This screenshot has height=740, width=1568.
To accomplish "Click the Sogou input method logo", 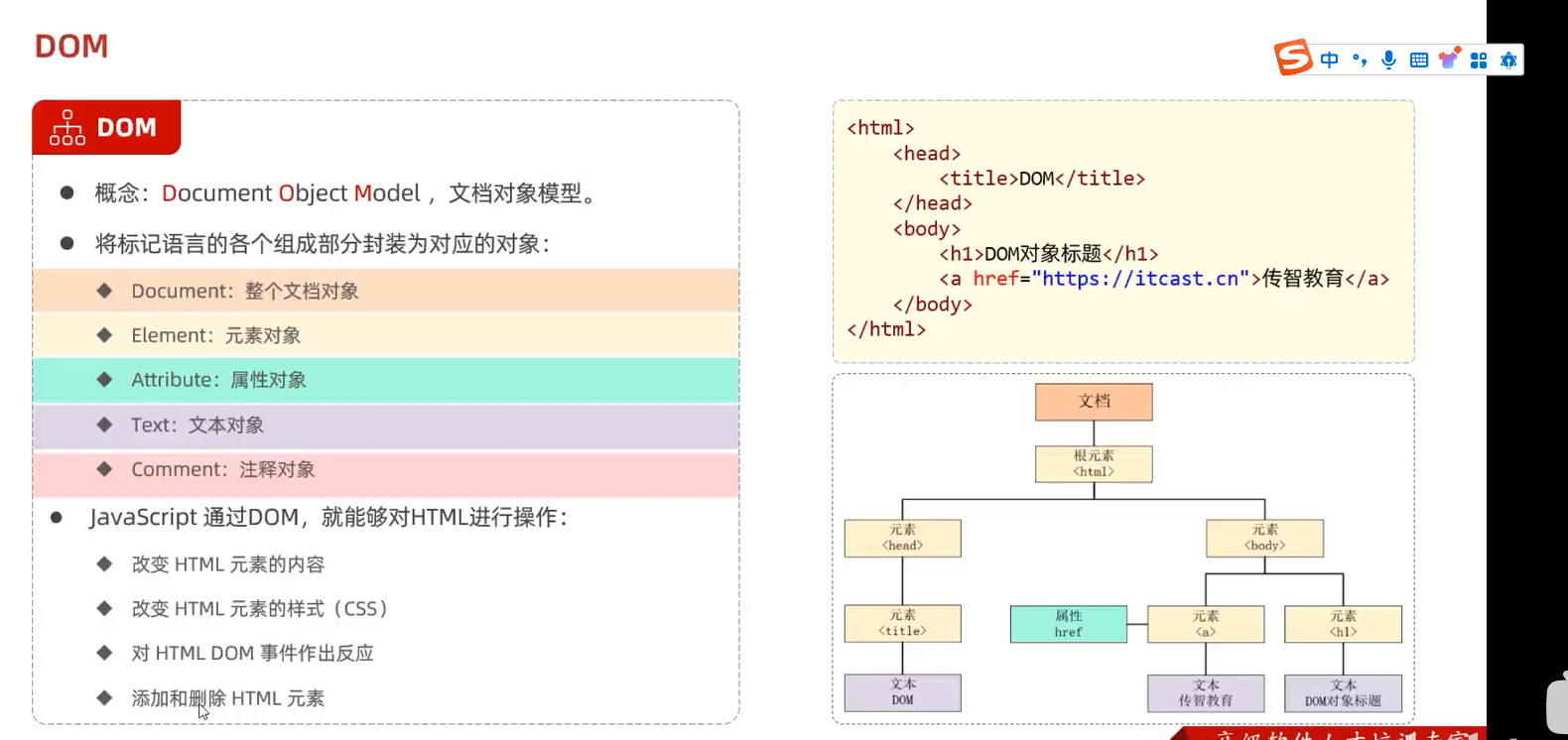I will [1293, 58].
